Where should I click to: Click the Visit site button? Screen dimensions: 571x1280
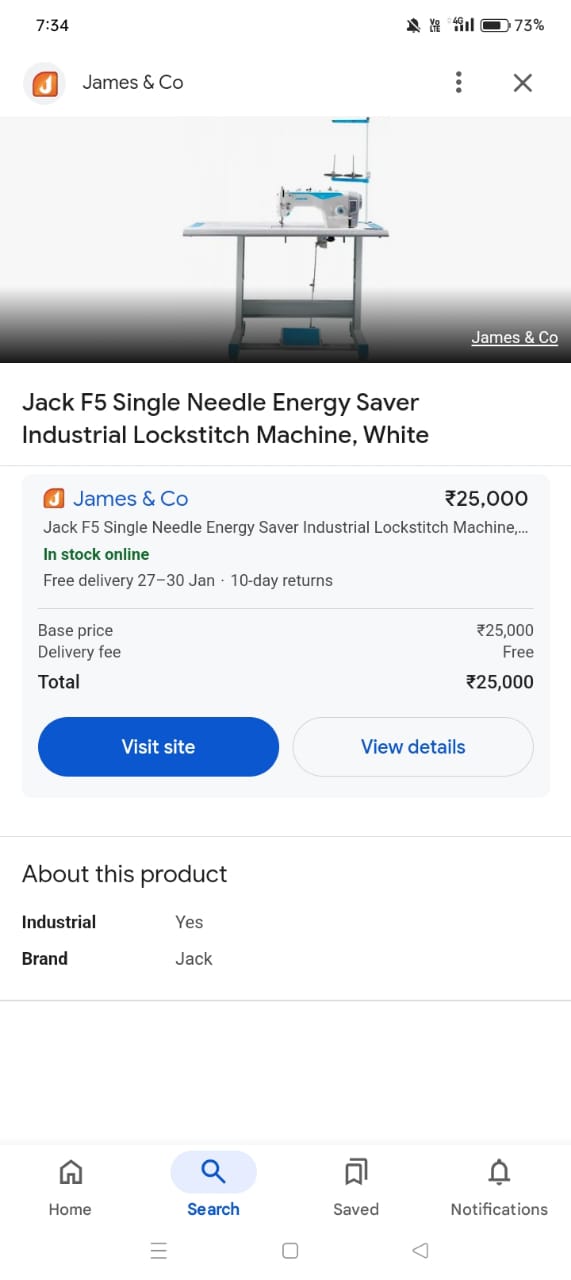pos(158,747)
